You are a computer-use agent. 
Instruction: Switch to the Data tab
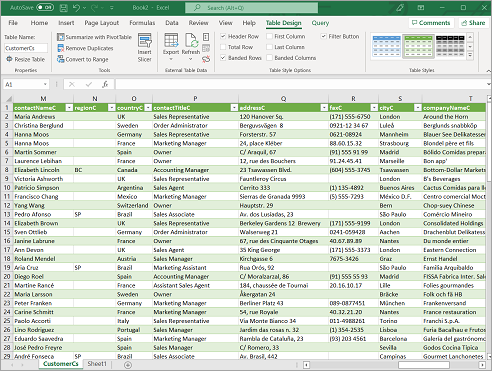172,23
